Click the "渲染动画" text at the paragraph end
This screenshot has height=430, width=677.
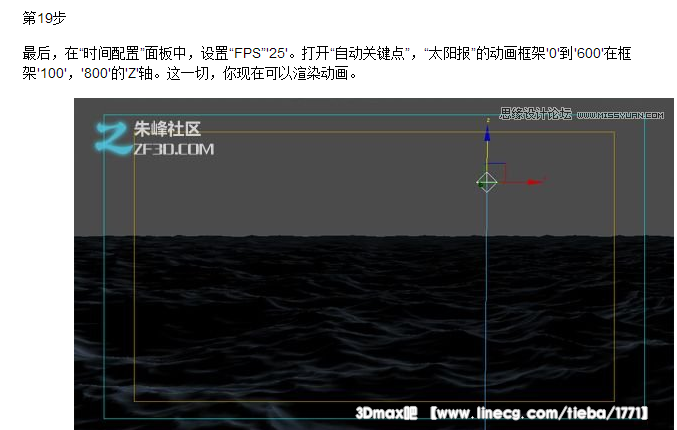tap(320, 73)
